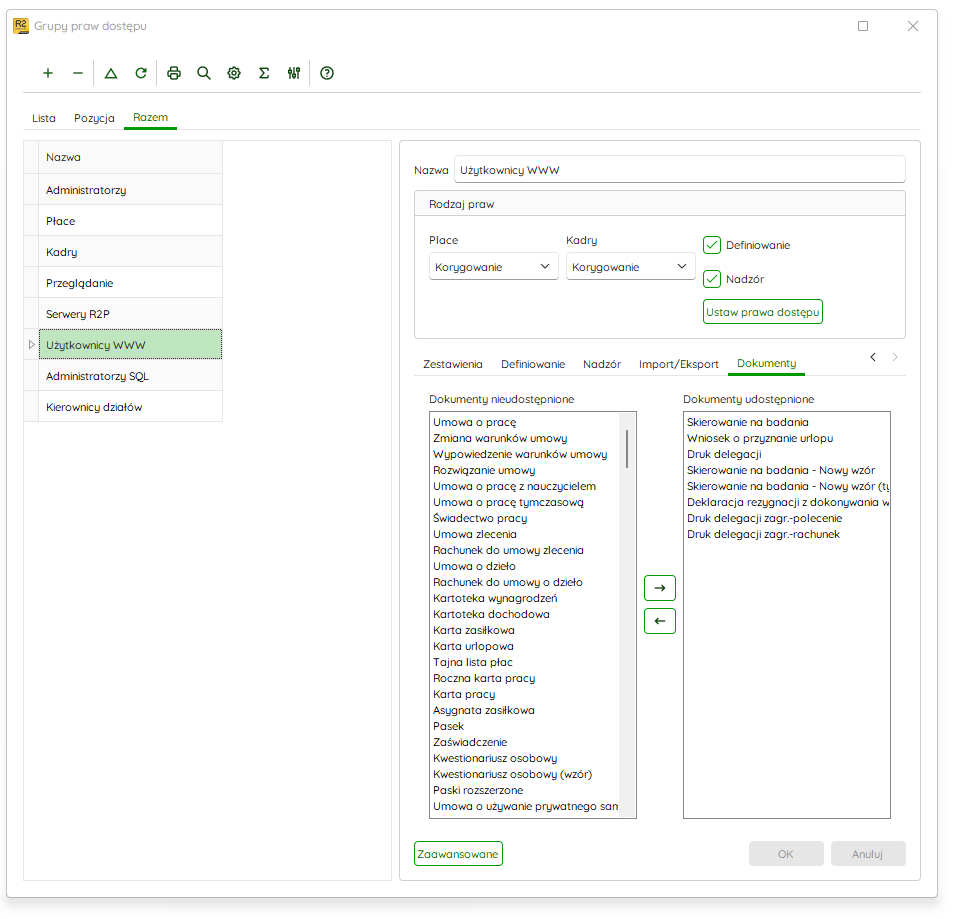This screenshot has height=919, width=953.
Task: Click the Anuluj button
Action: coord(869,854)
